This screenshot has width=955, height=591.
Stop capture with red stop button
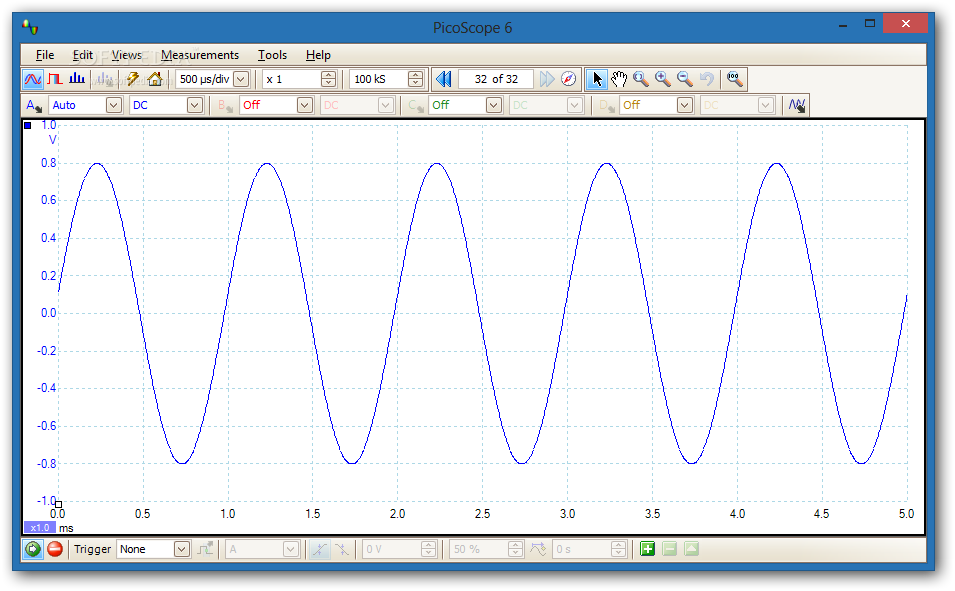(x=55, y=549)
